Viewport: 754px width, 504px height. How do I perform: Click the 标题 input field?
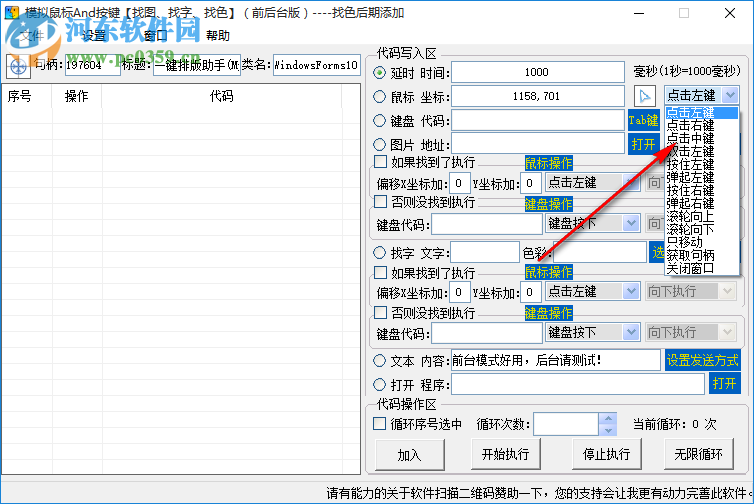(x=197, y=65)
